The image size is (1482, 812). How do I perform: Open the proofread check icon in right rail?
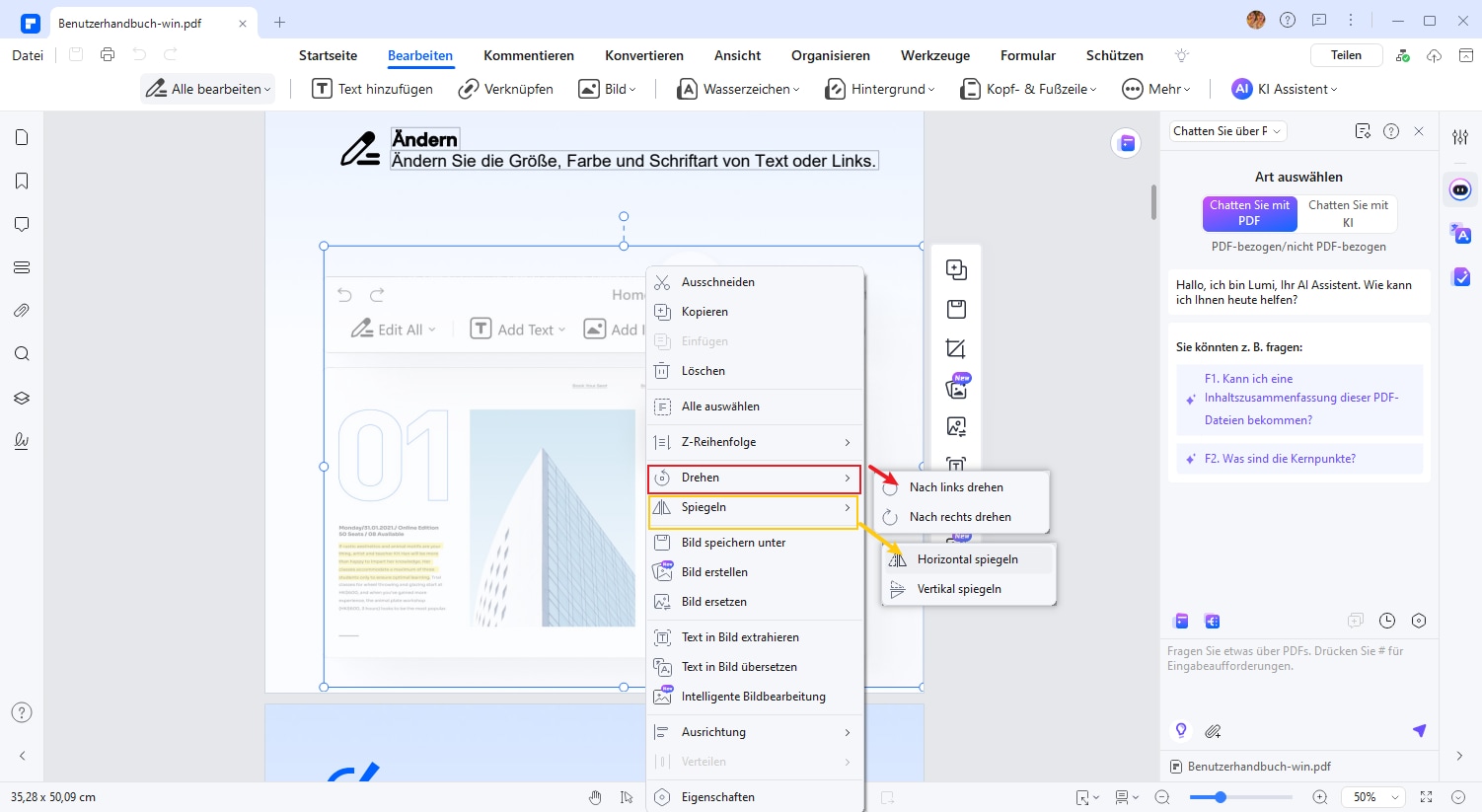click(x=1461, y=277)
